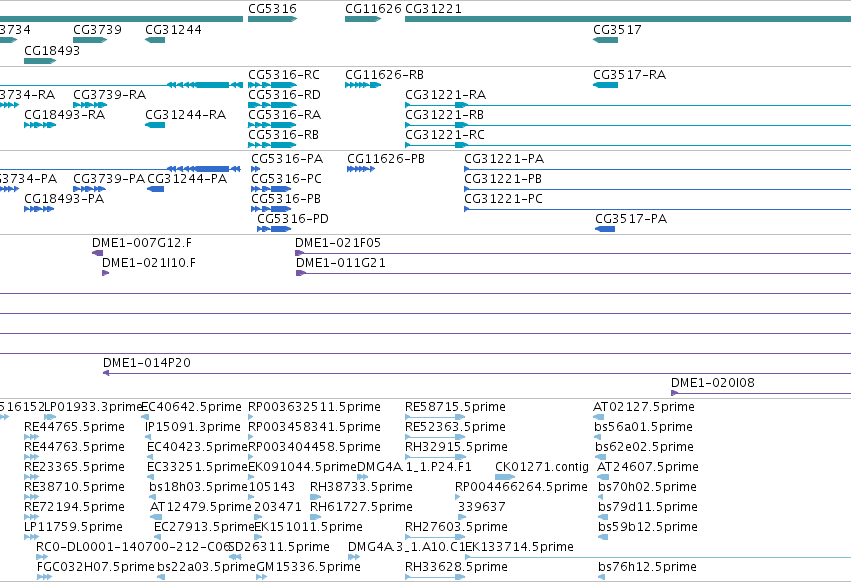Click EST bs76h12.5prime label
The width and height of the screenshot is (851, 582).
[x=647, y=567]
